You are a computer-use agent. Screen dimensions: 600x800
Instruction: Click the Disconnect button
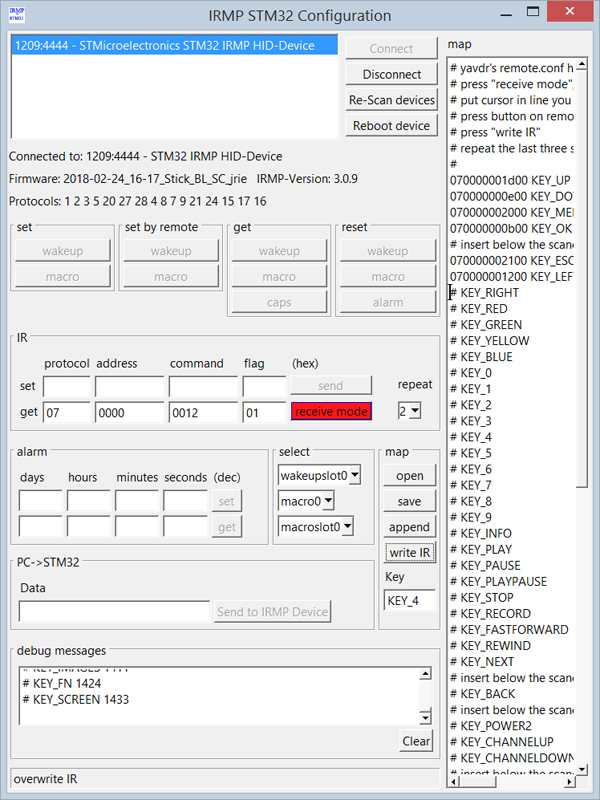pyautogui.click(x=392, y=74)
